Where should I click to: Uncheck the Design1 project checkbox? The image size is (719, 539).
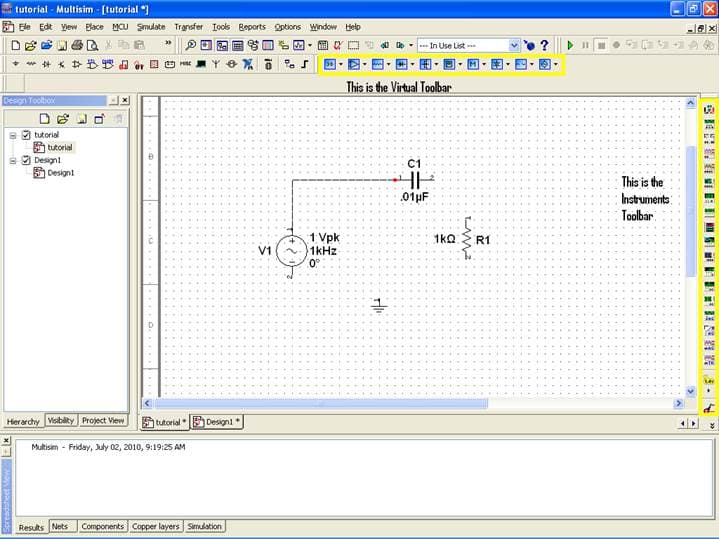[26, 160]
